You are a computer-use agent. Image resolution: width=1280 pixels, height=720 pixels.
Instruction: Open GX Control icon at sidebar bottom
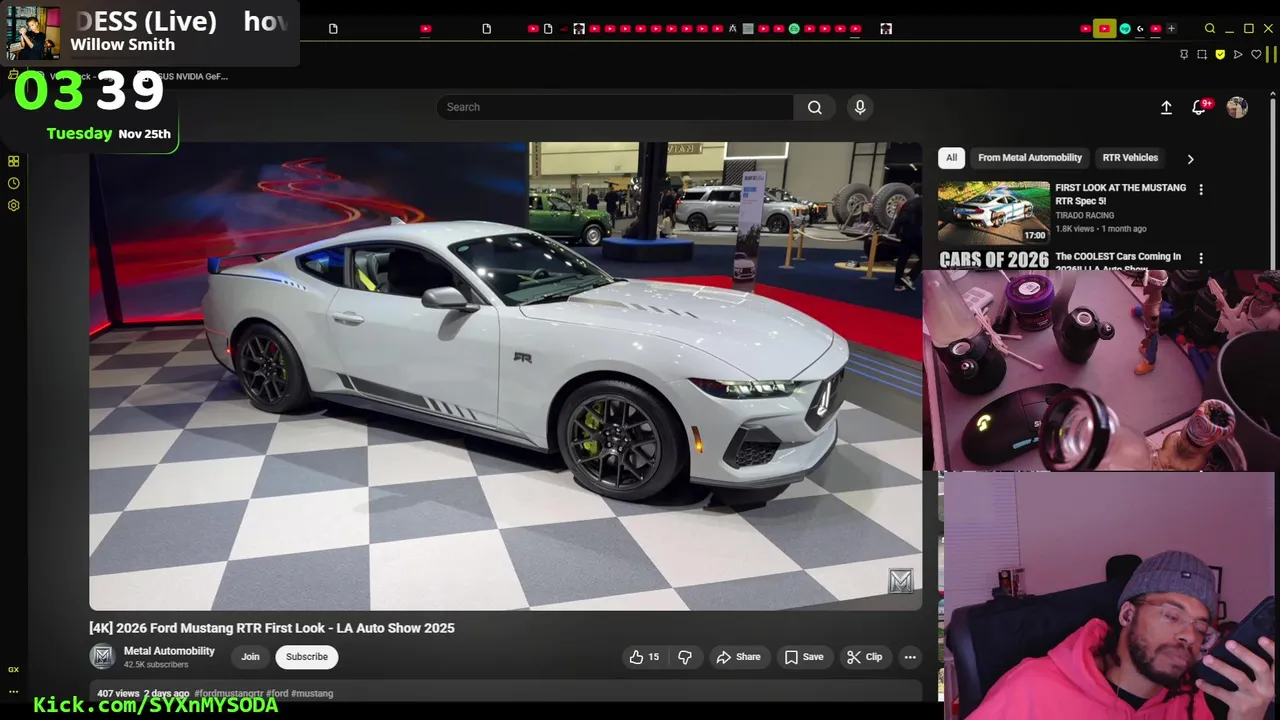[x=13, y=669]
